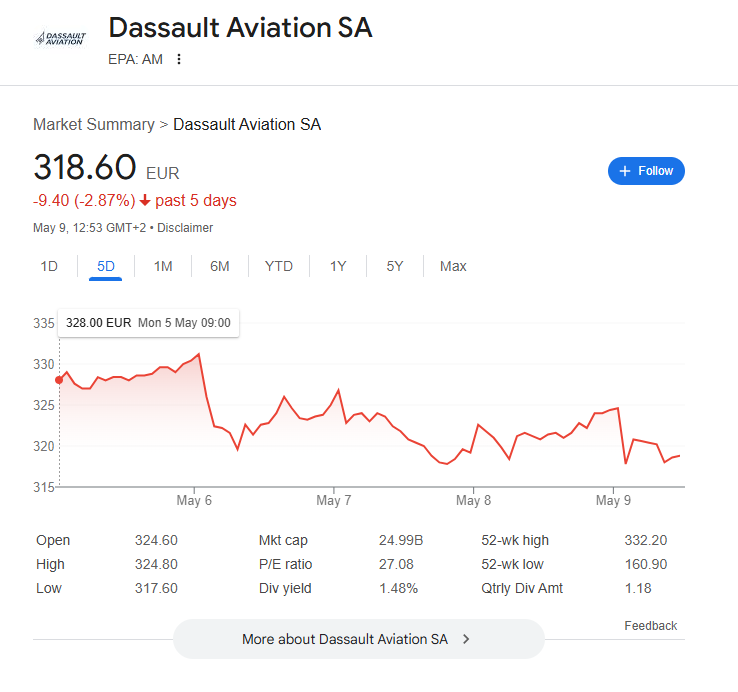Image resolution: width=738 pixels, height=692 pixels.
Task: Select the 5Y time range tab
Action: pos(395,266)
